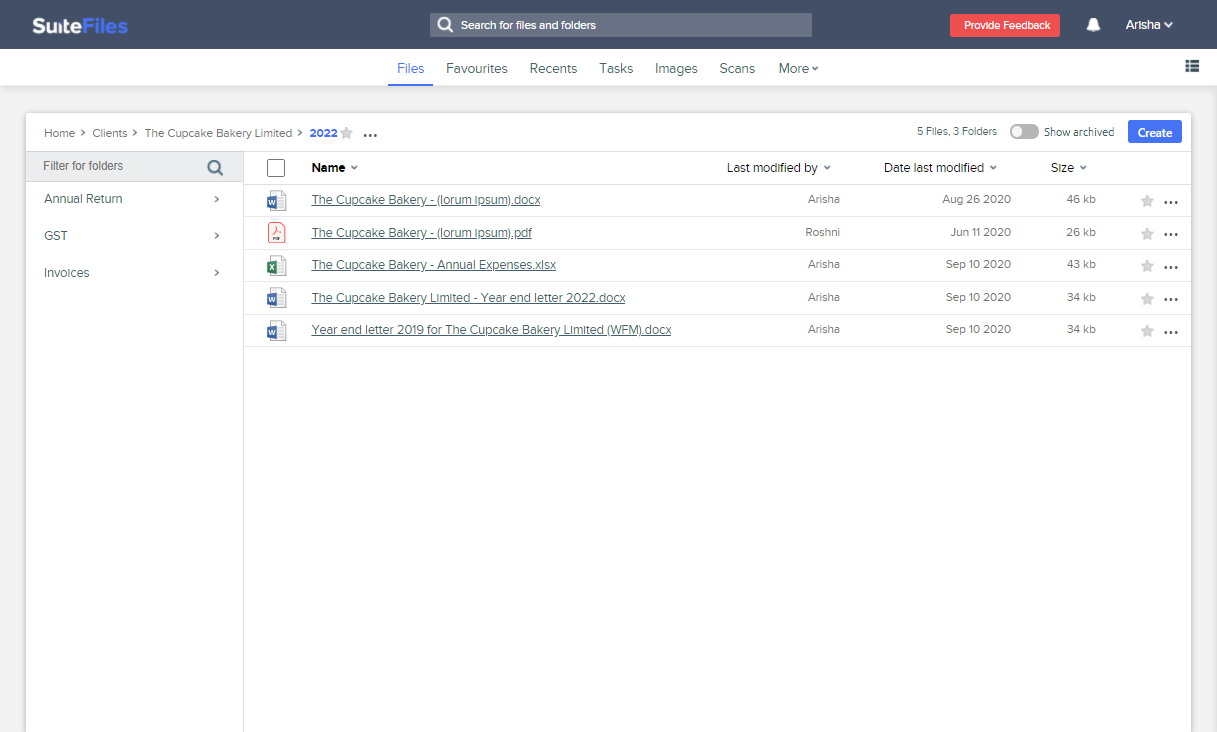Expand the Invoices folder in the sidebar
This screenshot has height=732, width=1217.
pyautogui.click(x=215, y=272)
